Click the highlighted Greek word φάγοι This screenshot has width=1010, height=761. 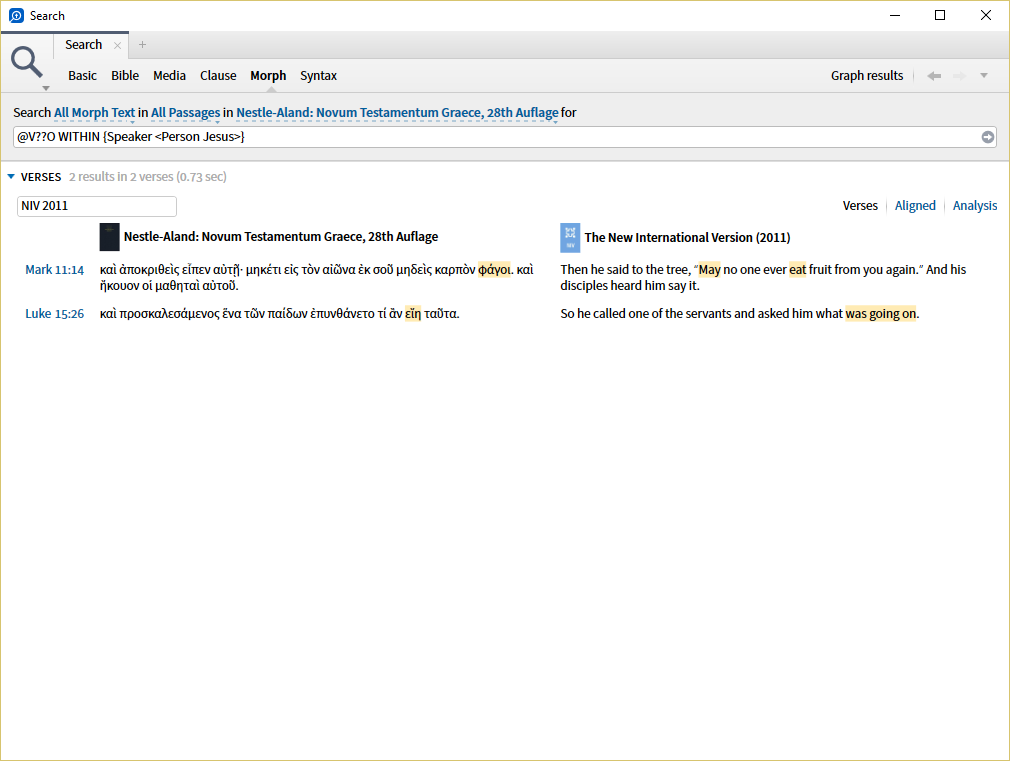tap(494, 269)
